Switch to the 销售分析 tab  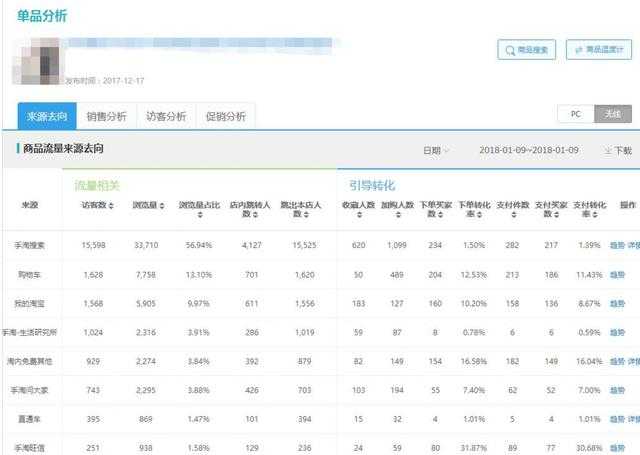click(x=106, y=116)
